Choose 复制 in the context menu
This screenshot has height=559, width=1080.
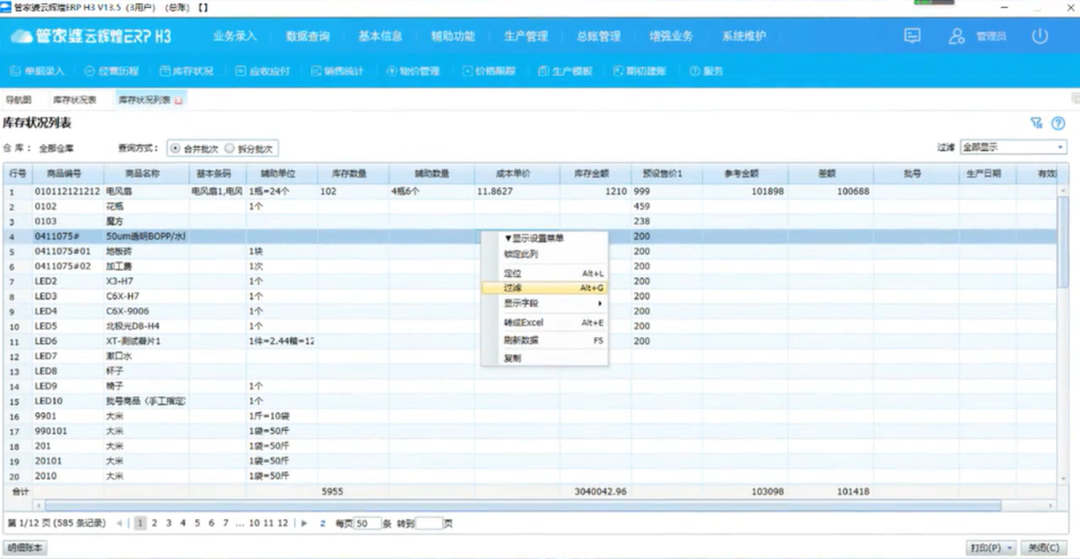coord(545,359)
